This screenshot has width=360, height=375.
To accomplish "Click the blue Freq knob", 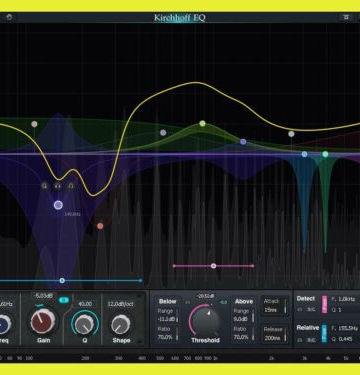I will coord(4,324).
